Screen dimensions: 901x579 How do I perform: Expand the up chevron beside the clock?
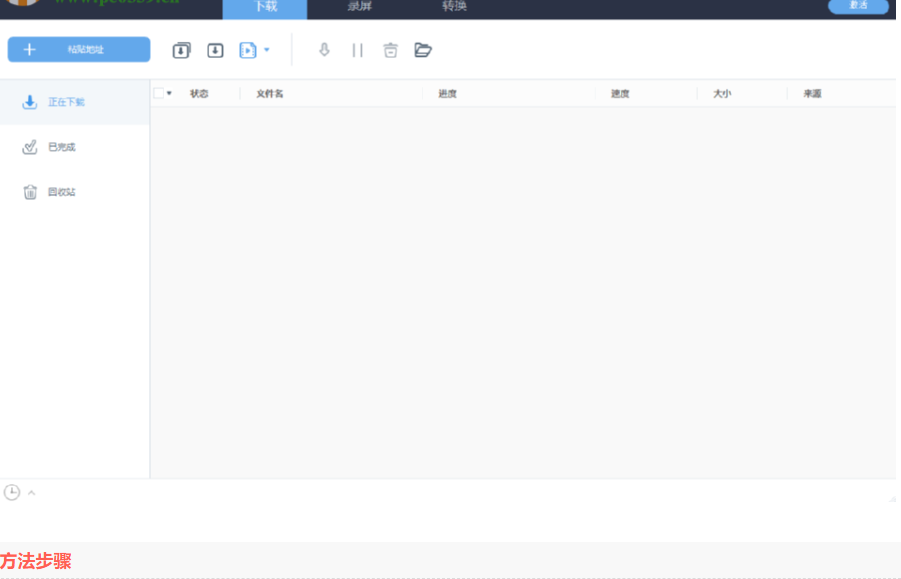32,493
